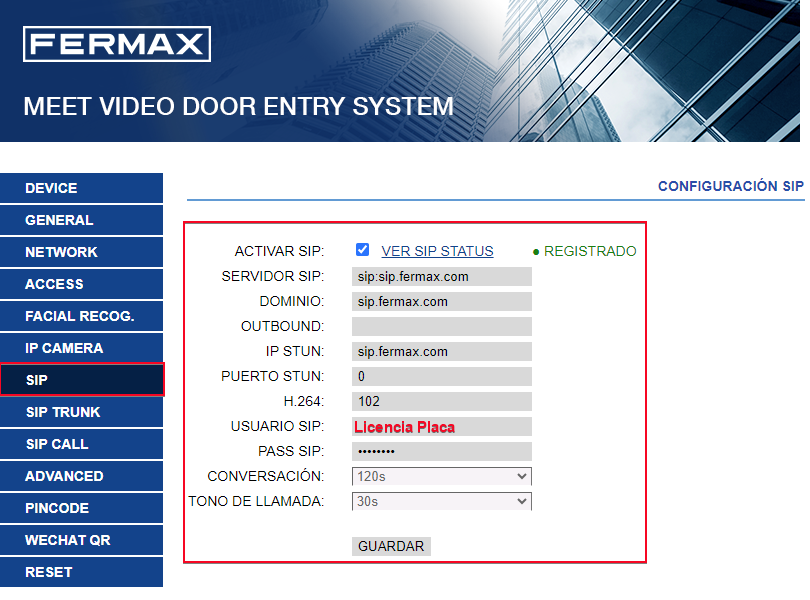Go to the Pincode page

tap(81, 508)
